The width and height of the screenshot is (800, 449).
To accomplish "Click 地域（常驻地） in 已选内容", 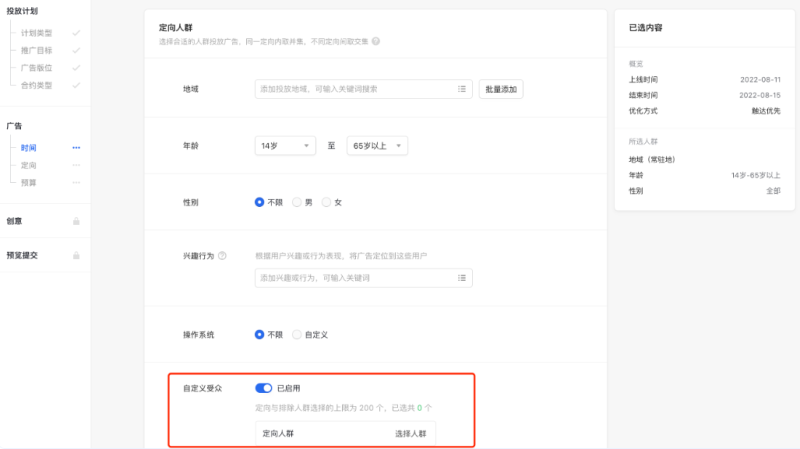I will tap(652, 160).
